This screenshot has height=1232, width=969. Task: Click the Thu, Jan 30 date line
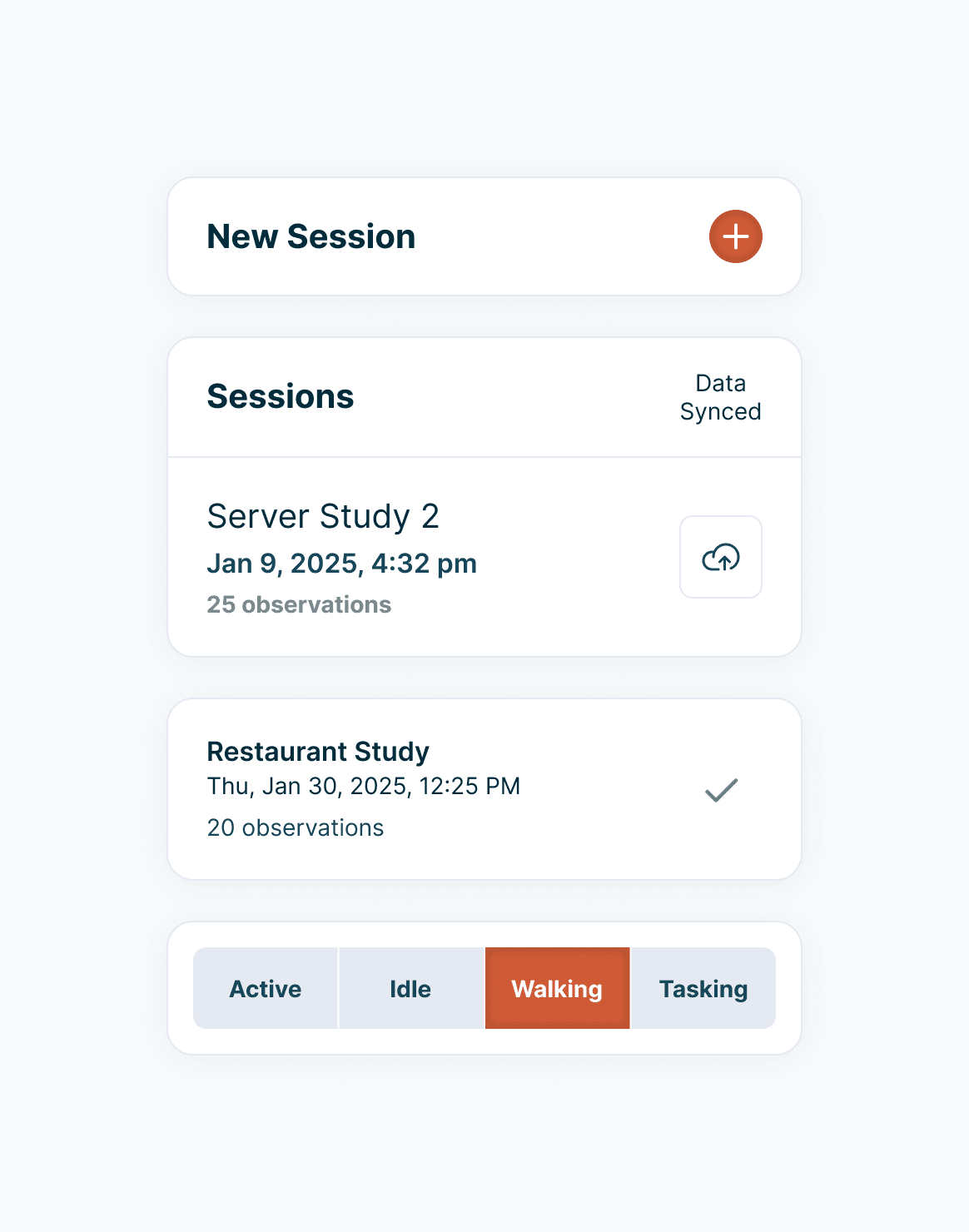tap(363, 786)
